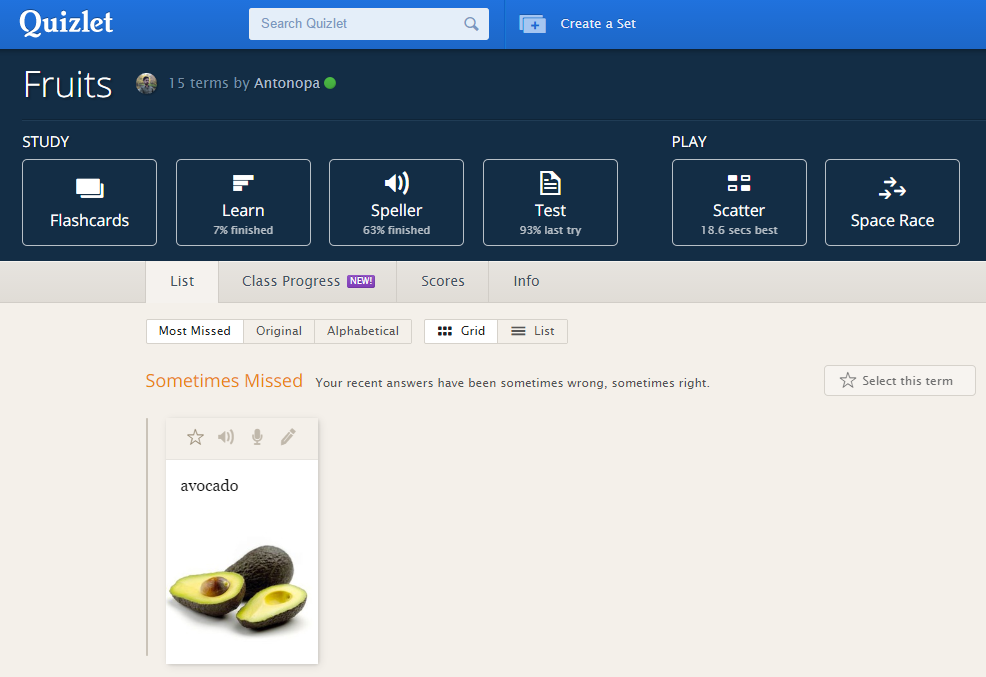Select the Alphabetical sort option

362,330
